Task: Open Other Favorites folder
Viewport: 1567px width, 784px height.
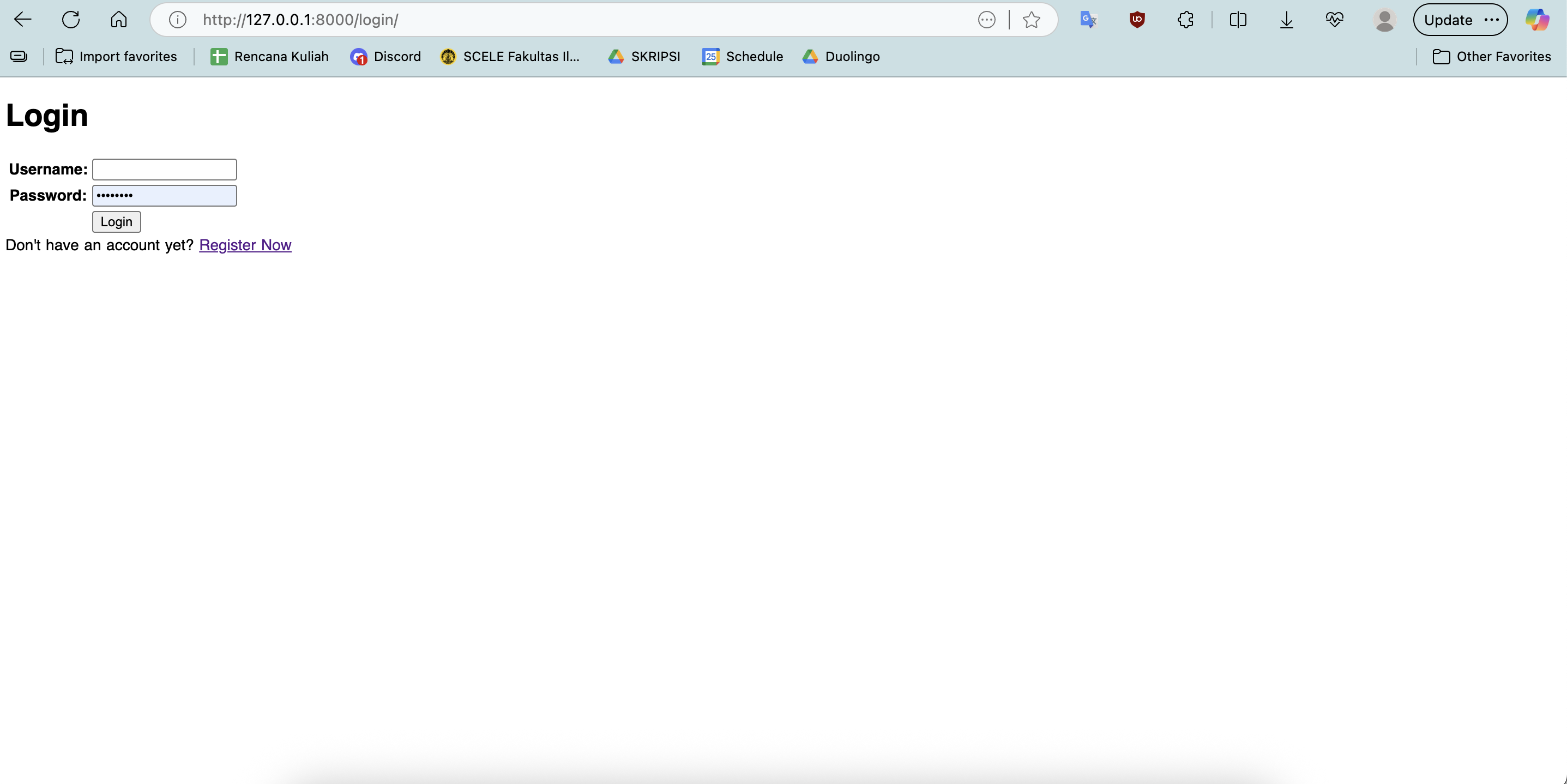Action: [1492, 57]
